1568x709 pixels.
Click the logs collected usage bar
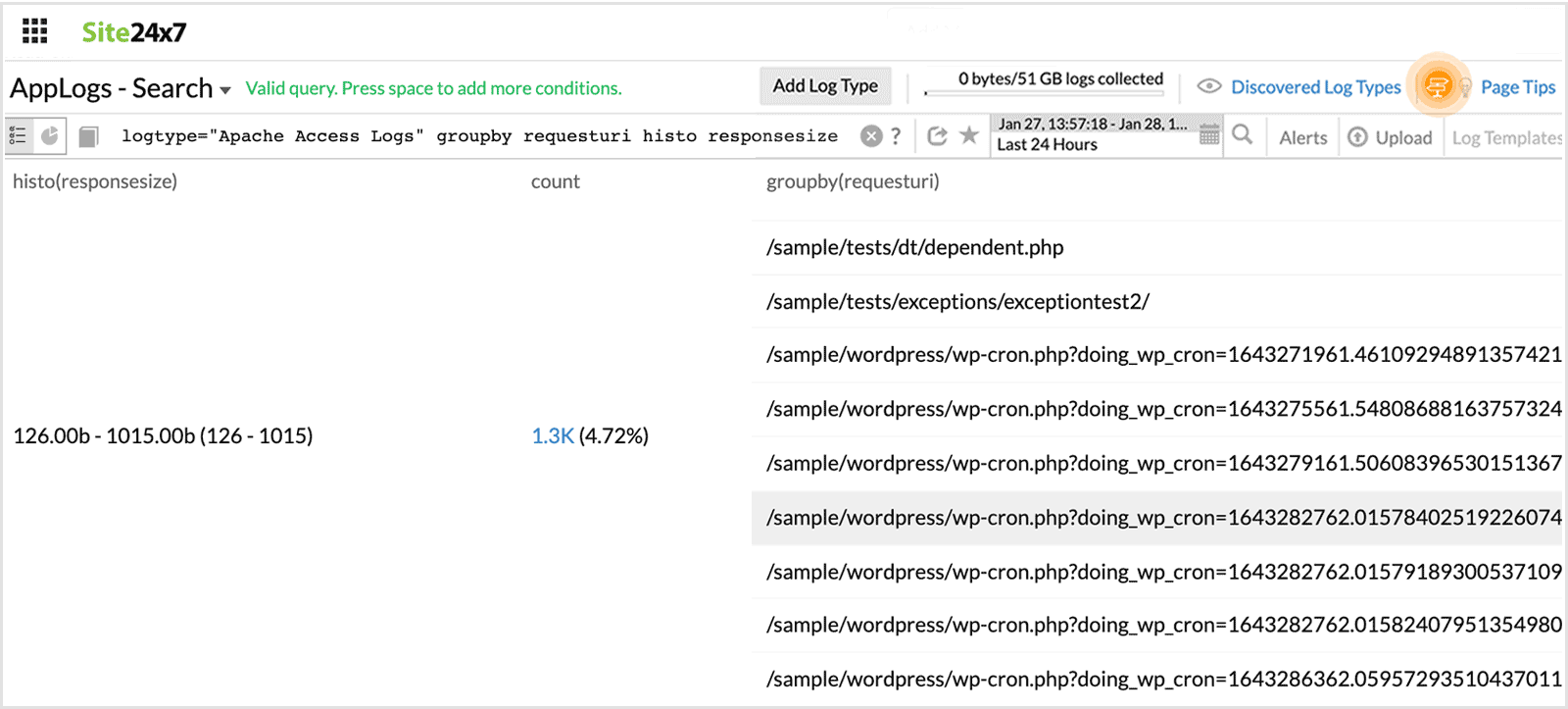click(1045, 92)
